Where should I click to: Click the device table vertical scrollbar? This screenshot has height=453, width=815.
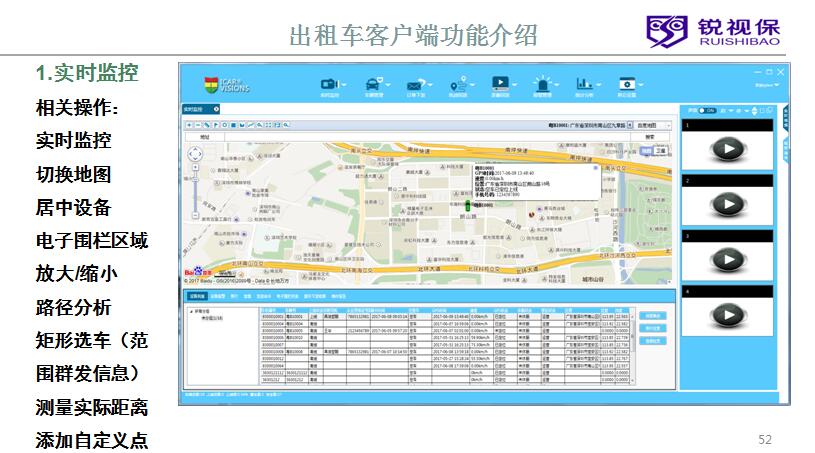(633, 348)
